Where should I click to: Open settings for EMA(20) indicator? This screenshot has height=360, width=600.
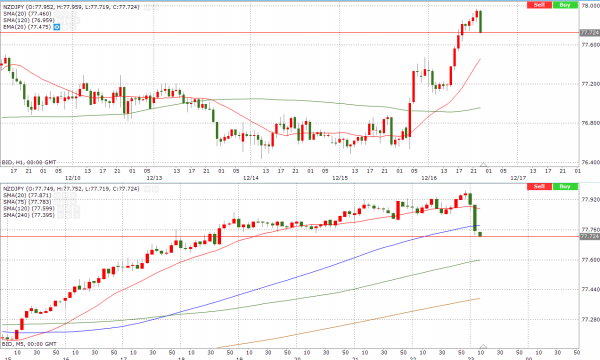pyautogui.click(x=65, y=27)
